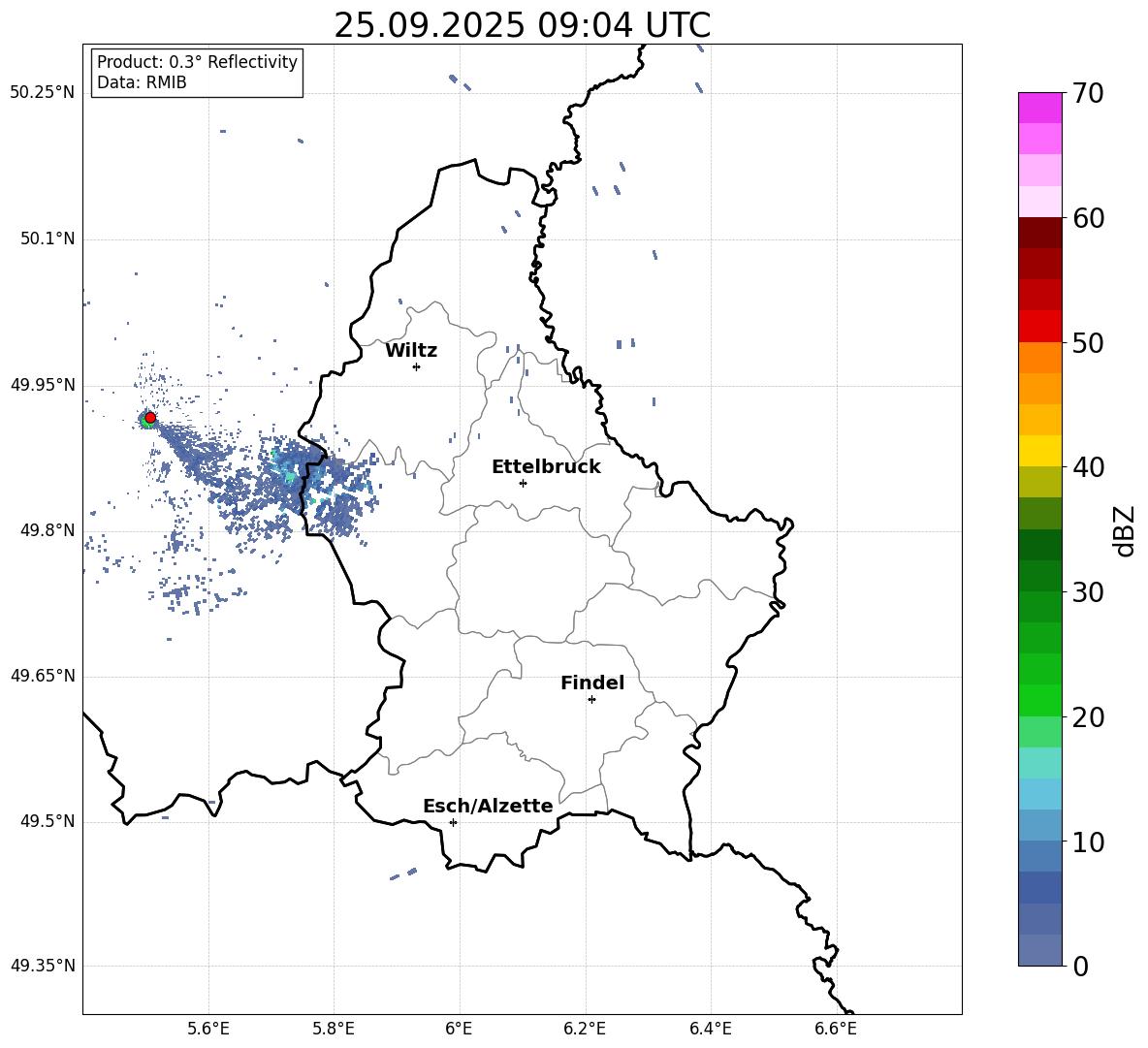Viewport: 1148px width, 1048px height.
Task: Click the dBZ colorbar label
Action: pos(1124,530)
